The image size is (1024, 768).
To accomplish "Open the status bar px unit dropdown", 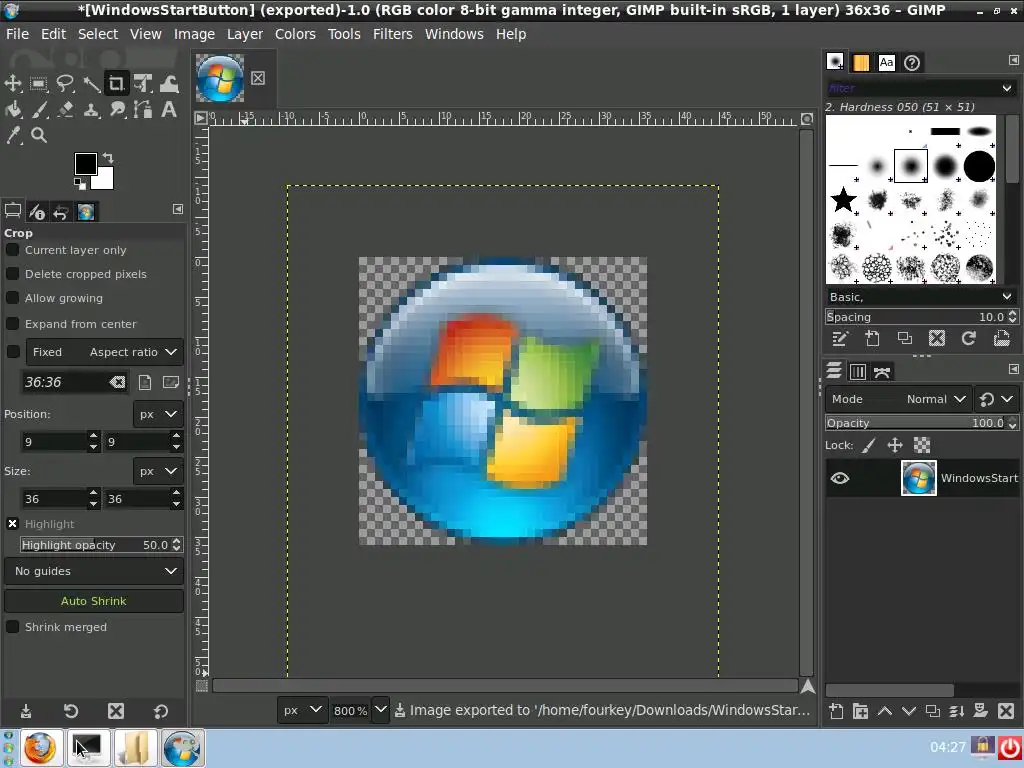I will pyautogui.click(x=302, y=710).
